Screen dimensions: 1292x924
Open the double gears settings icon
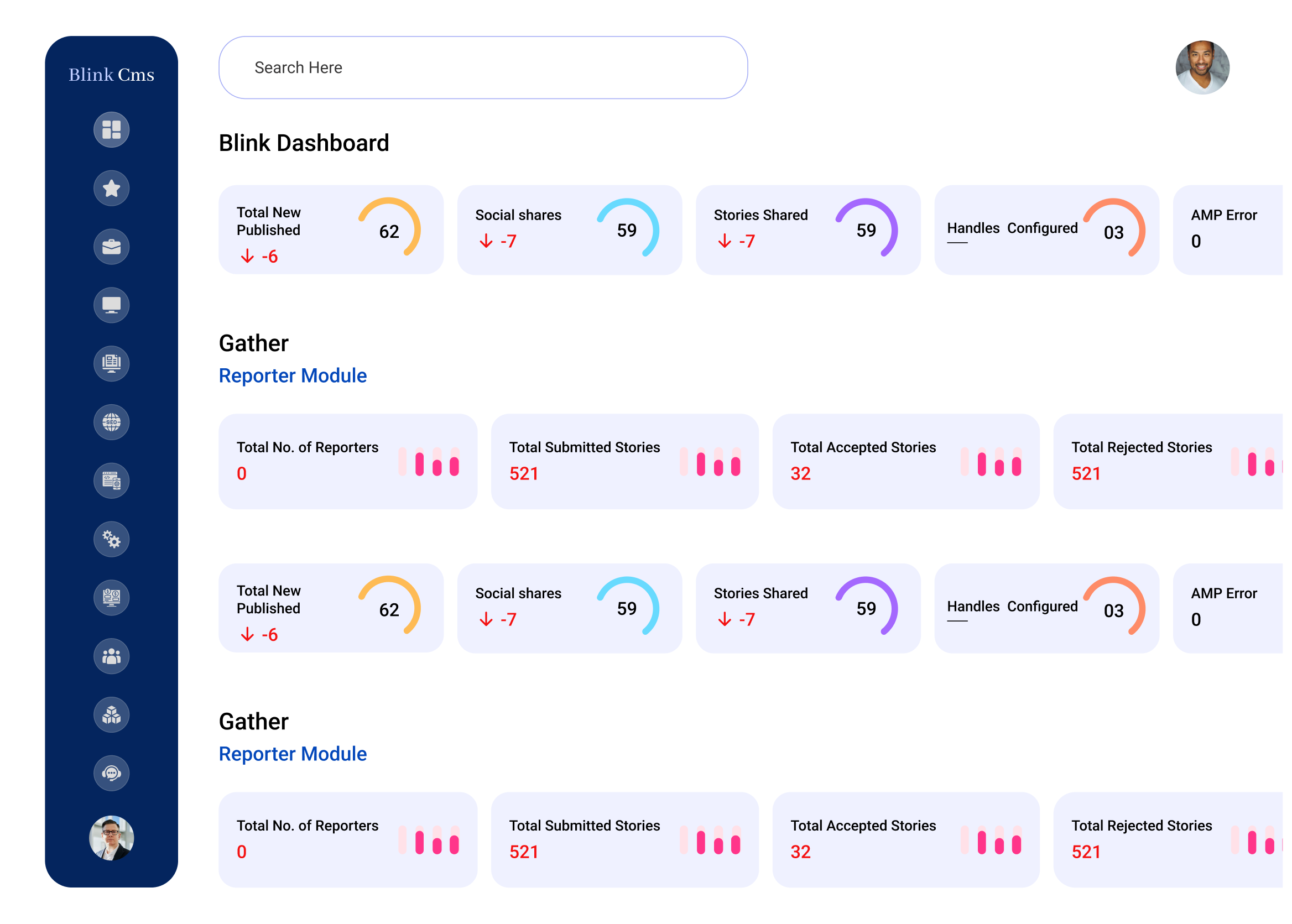coord(112,539)
